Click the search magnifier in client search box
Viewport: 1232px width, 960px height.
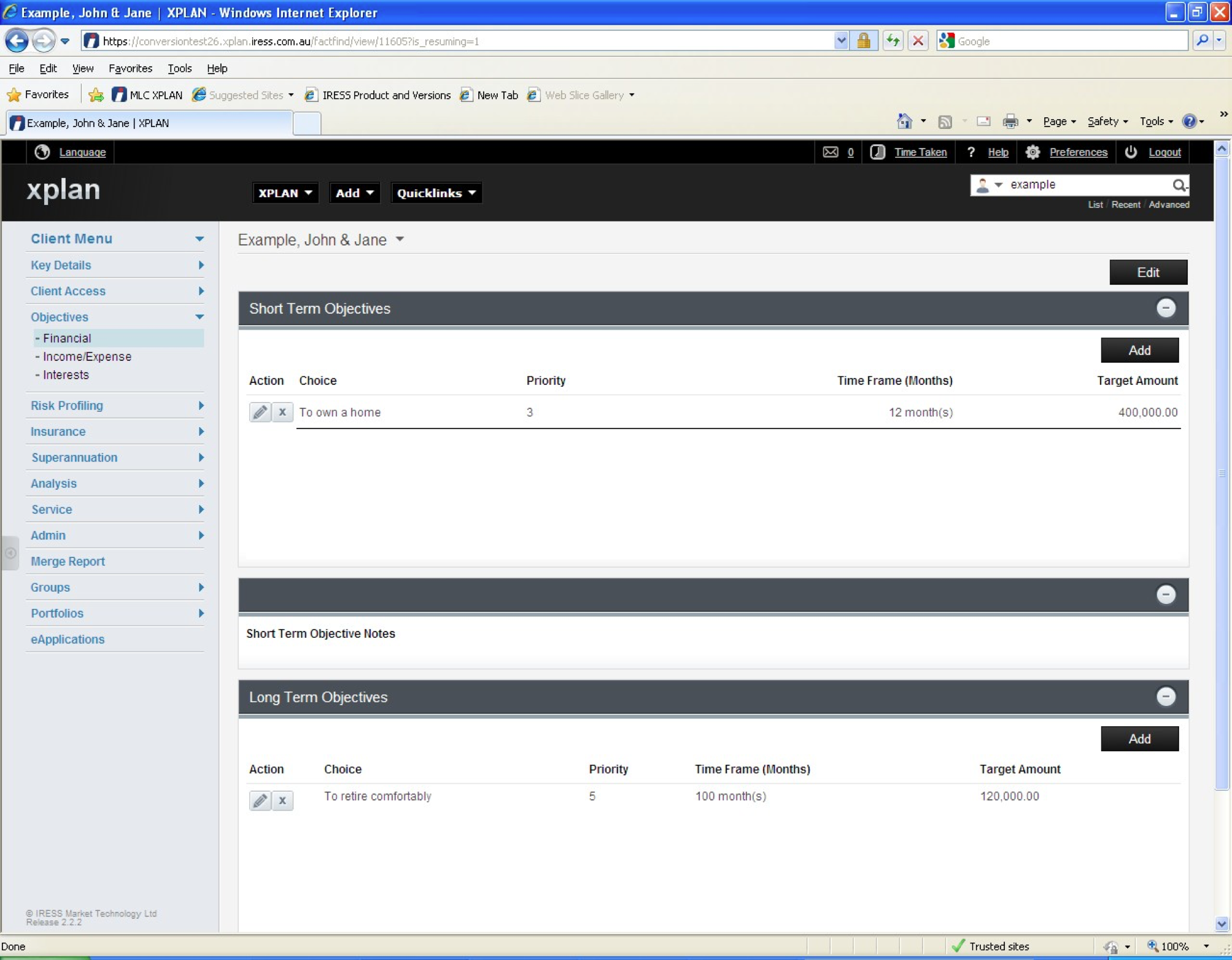click(1178, 185)
